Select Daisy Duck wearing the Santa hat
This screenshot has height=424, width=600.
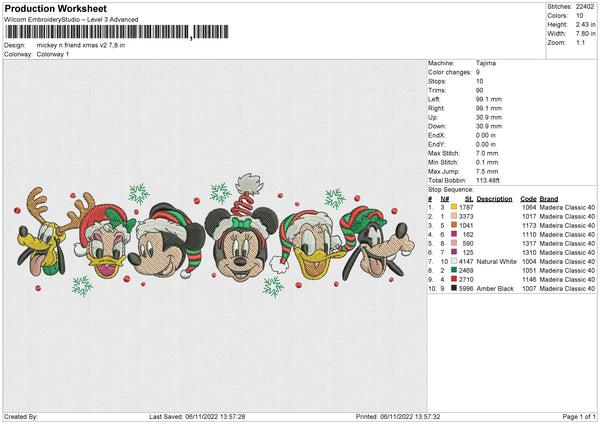click(104, 239)
